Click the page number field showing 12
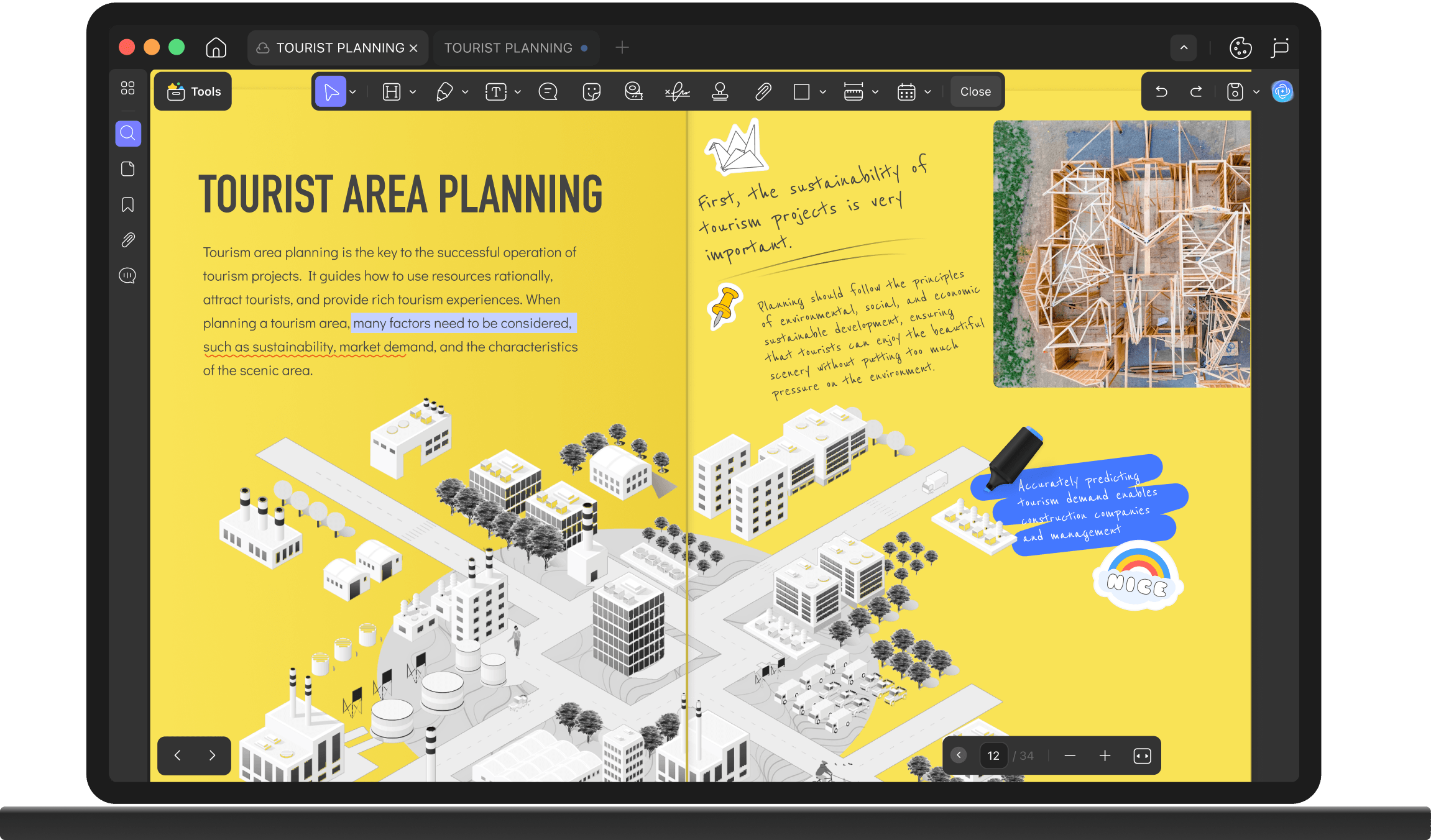This screenshot has width=1431, height=840. pyautogui.click(x=993, y=756)
